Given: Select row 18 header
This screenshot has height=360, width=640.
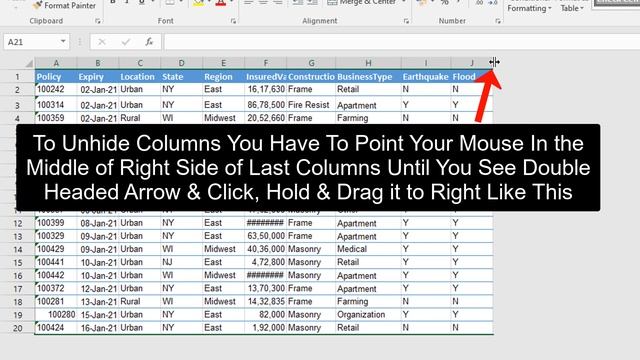Looking at the screenshot, I should pyautogui.click(x=18, y=302).
